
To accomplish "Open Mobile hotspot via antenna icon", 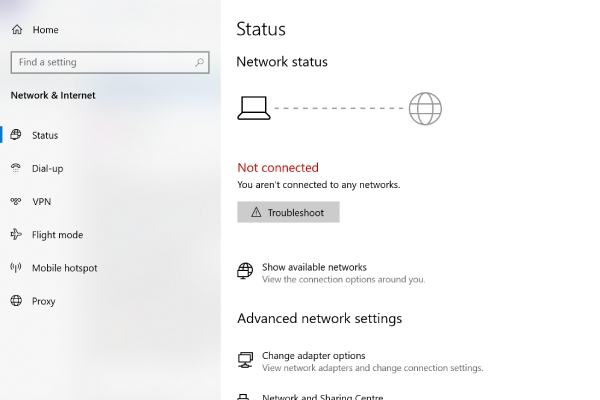I will pyautogui.click(x=16, y=267).
